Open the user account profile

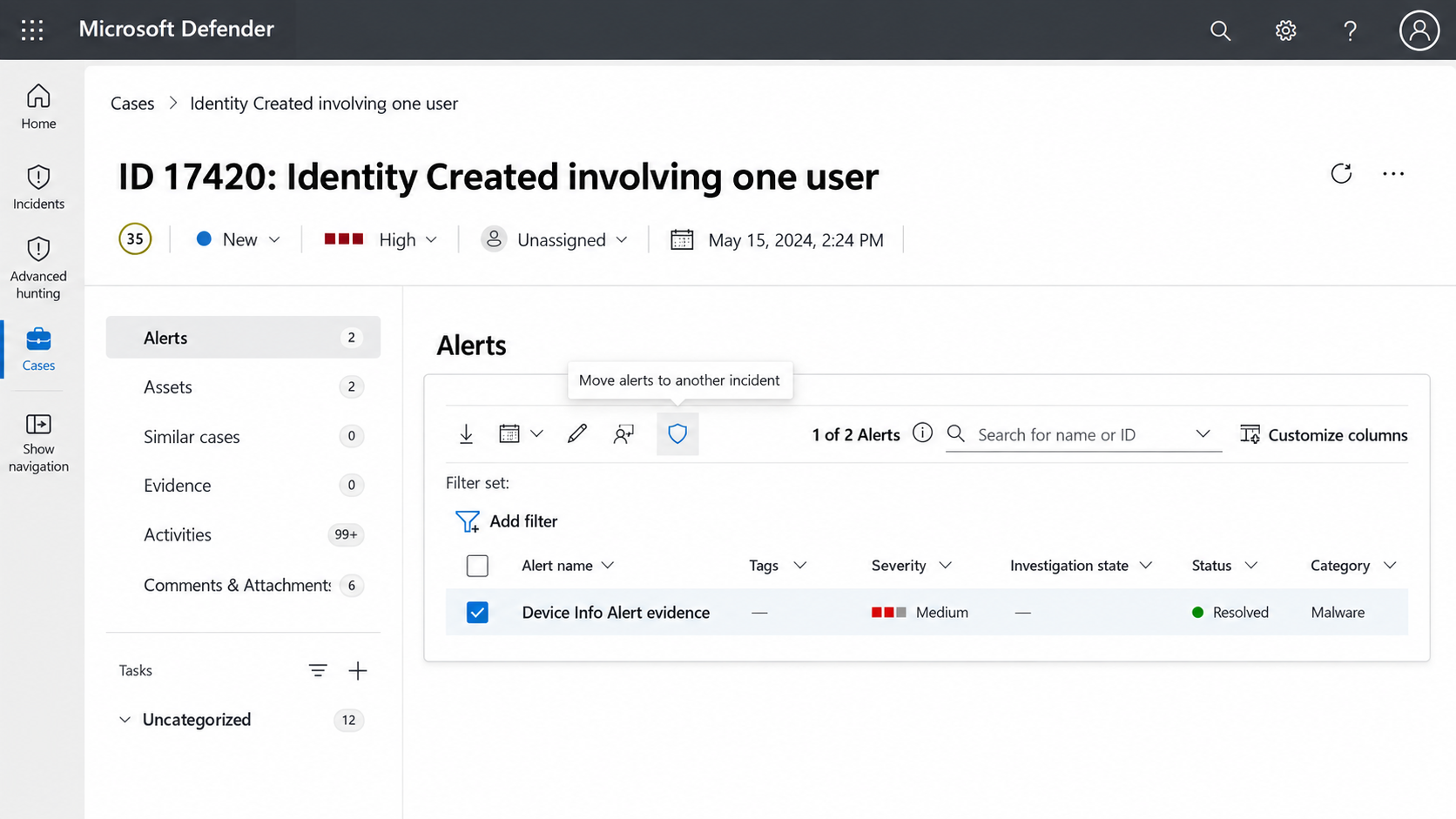(x=1419, y=30)
